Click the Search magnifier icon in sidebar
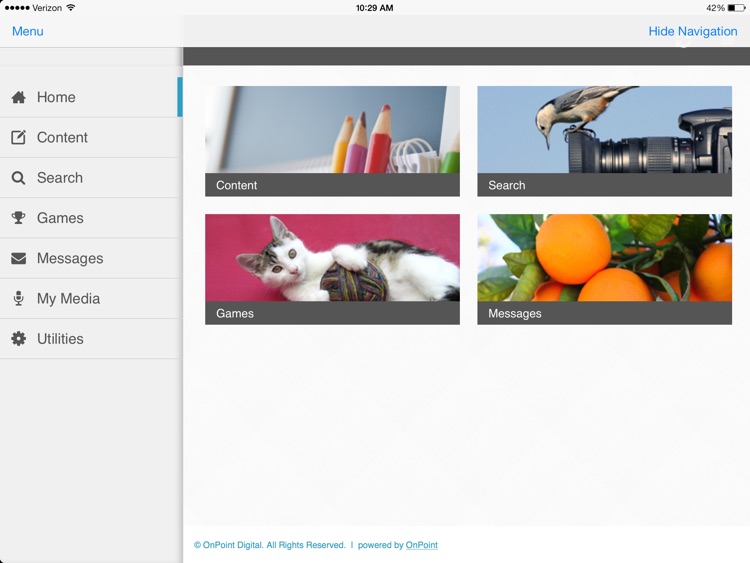The image size is (750, 563). tap(18, 178)
